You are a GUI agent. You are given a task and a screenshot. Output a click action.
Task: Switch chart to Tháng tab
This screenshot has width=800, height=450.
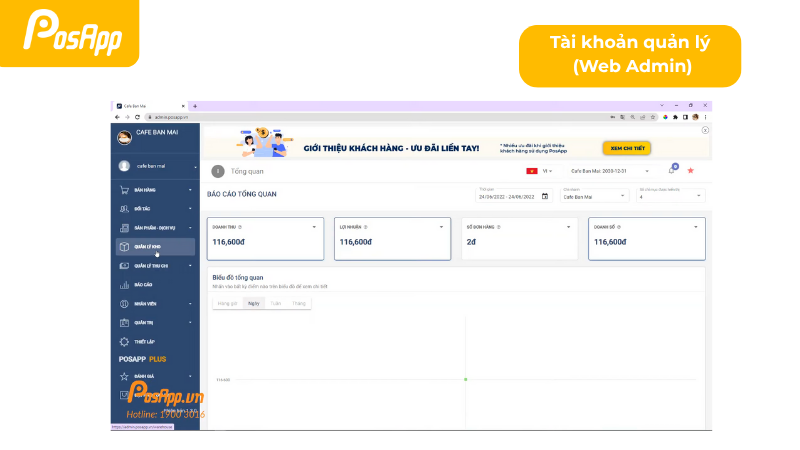(298, 304)
